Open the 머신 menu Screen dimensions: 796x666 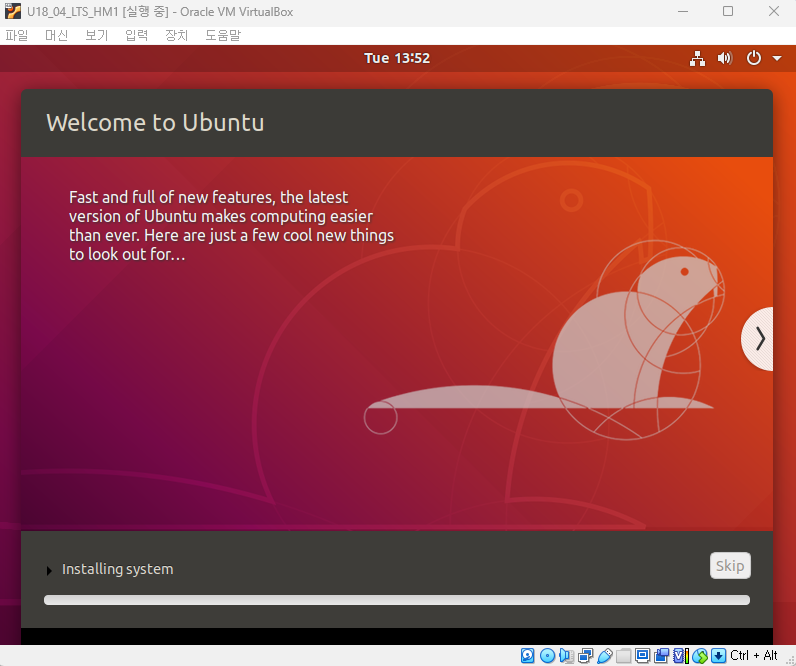click(56, 36)
